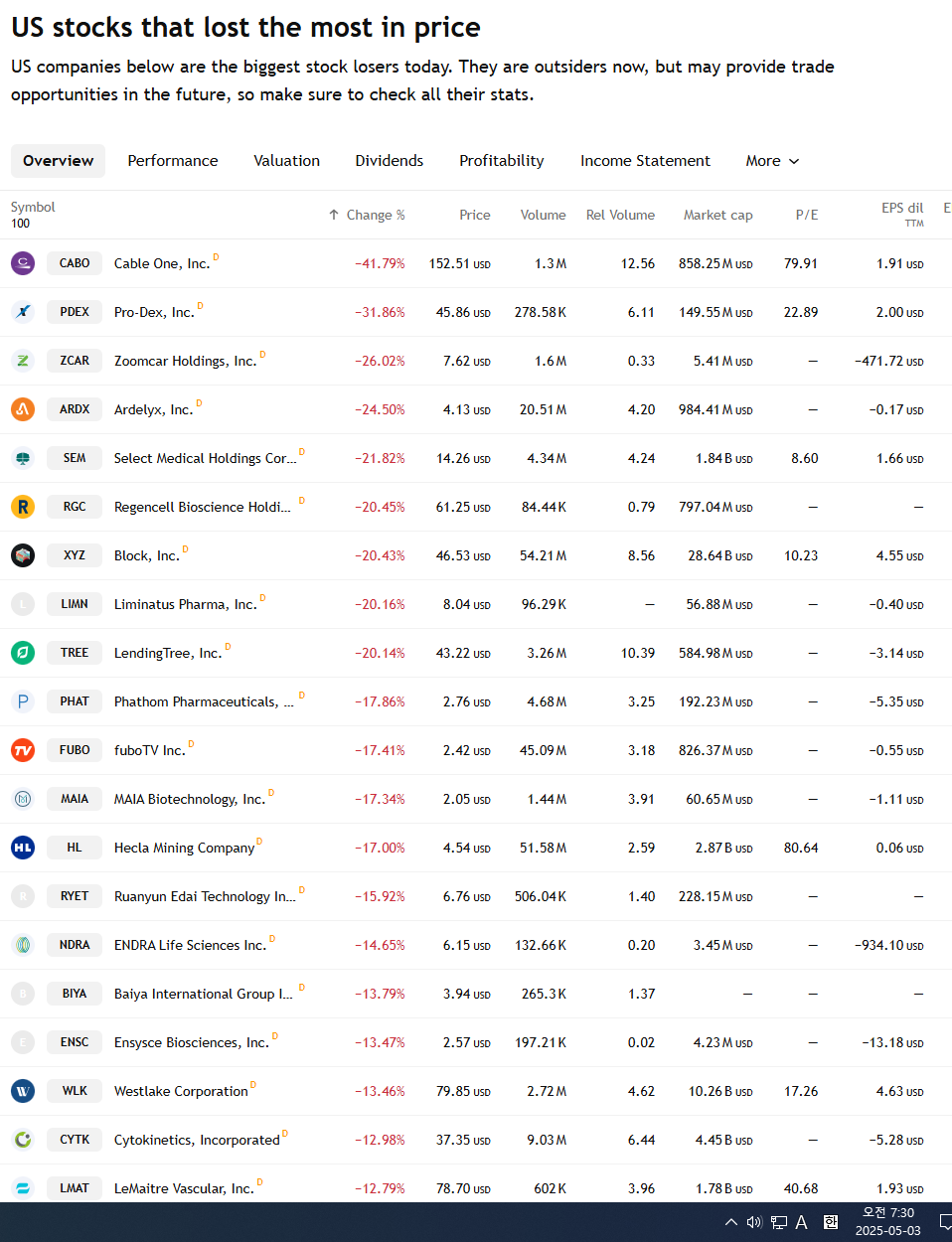
Task: Click the MAIA Biotechnology logo icon
Action: (23, 799)
